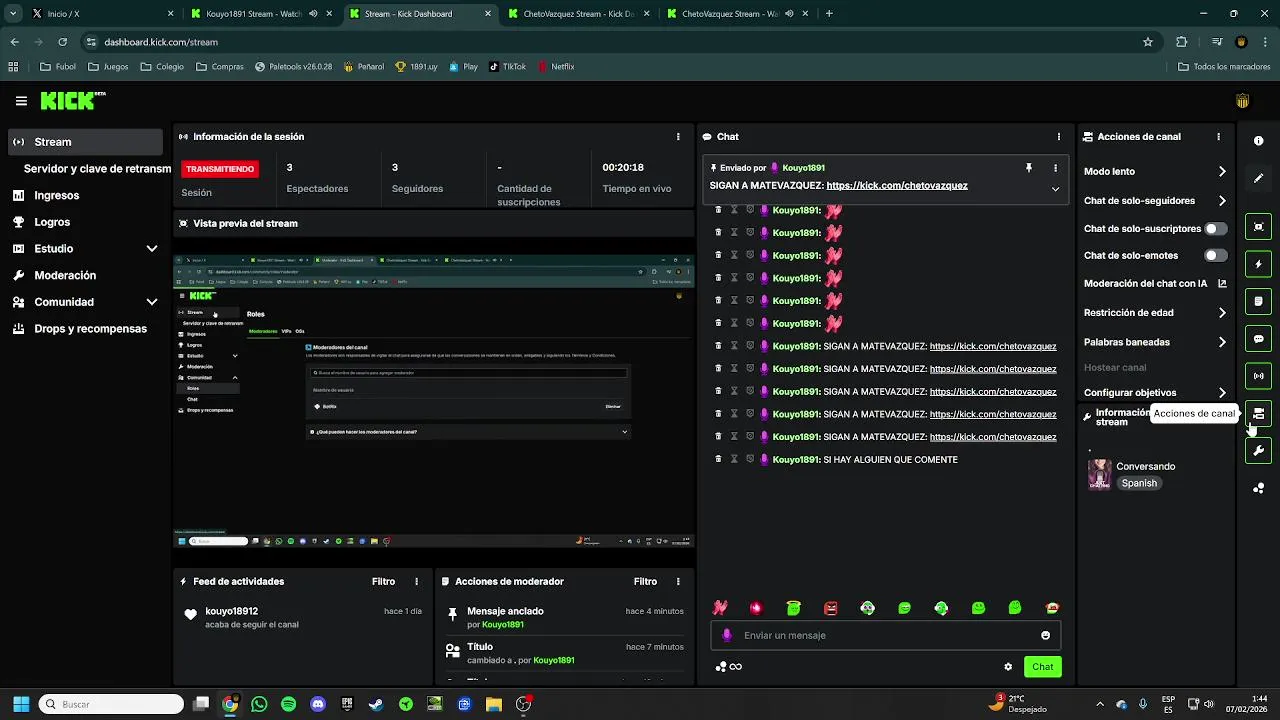Viewport: 1280px width, 720px height.
Task: Open Spotify from the taskbar
Action: 289,704
